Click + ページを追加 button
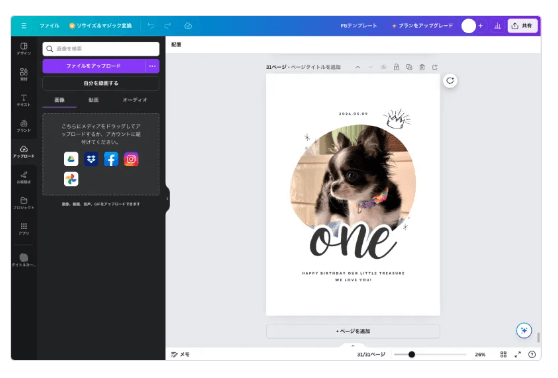 [353, 331]
